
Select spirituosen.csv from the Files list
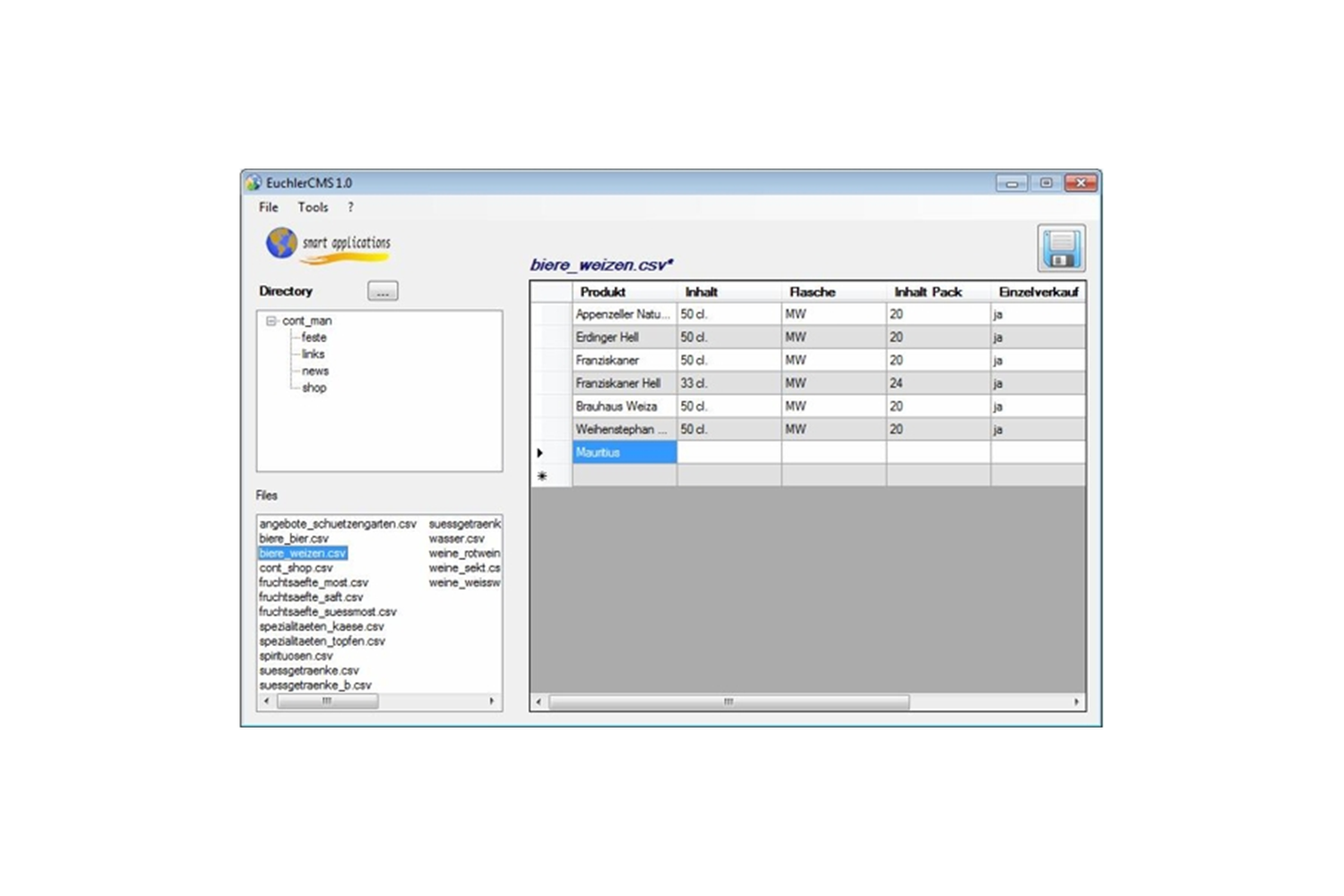point(296,656)
